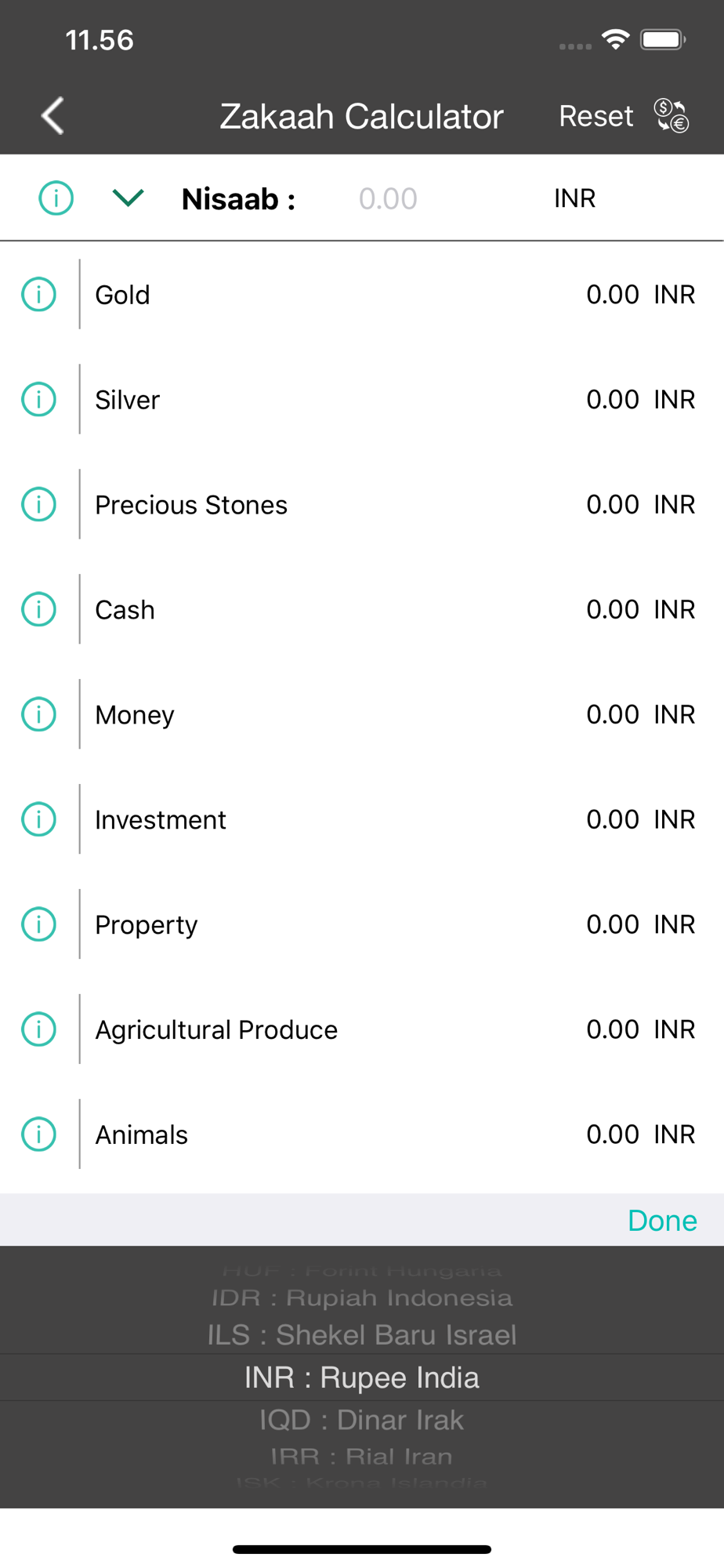Show info for Cash

click(39, 610)
